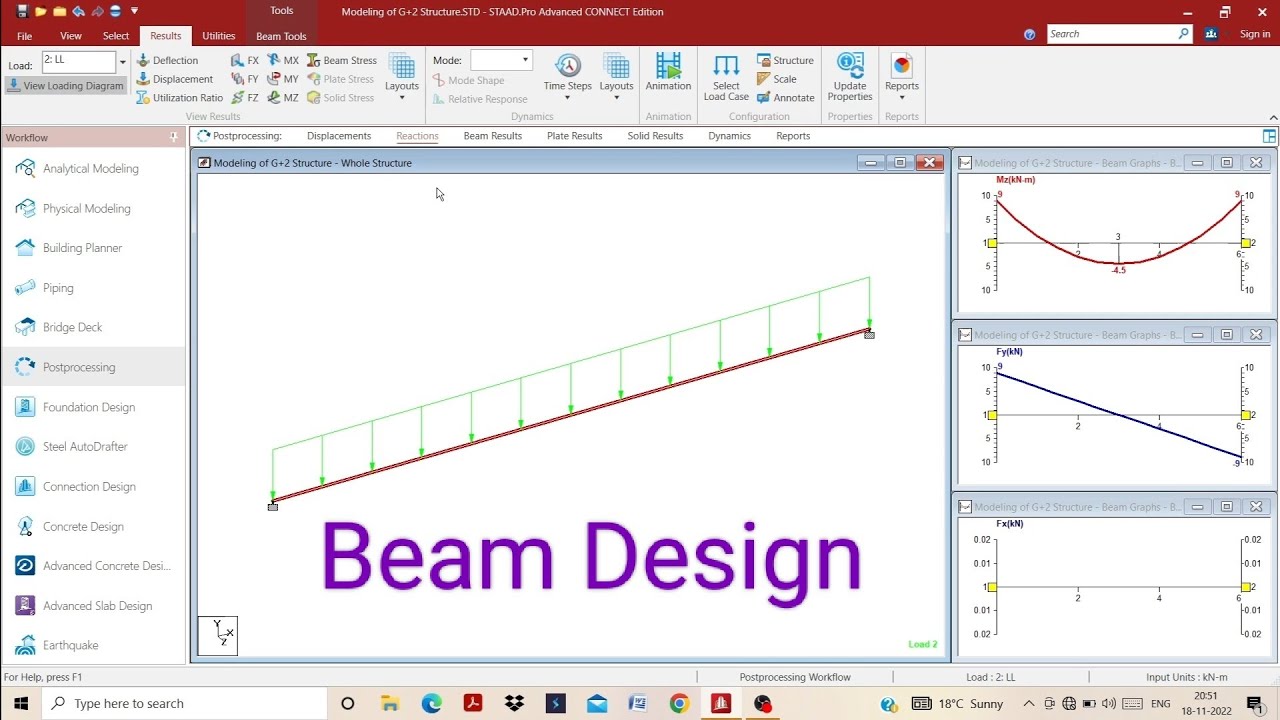Open the Select ribbon tab

pyautogui.click(x=116, y=36)
